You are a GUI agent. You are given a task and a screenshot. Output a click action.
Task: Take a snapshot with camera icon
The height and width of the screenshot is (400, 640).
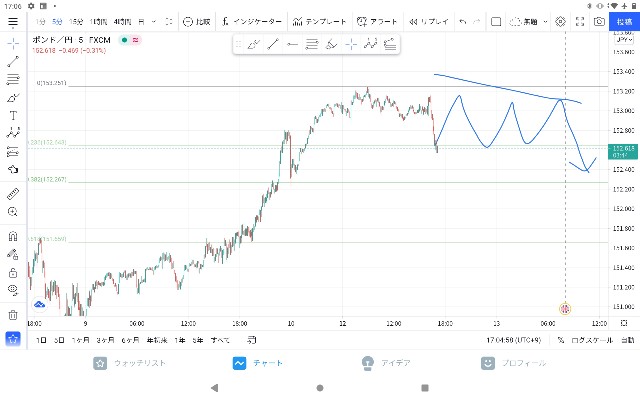click(x=599, y=22)
